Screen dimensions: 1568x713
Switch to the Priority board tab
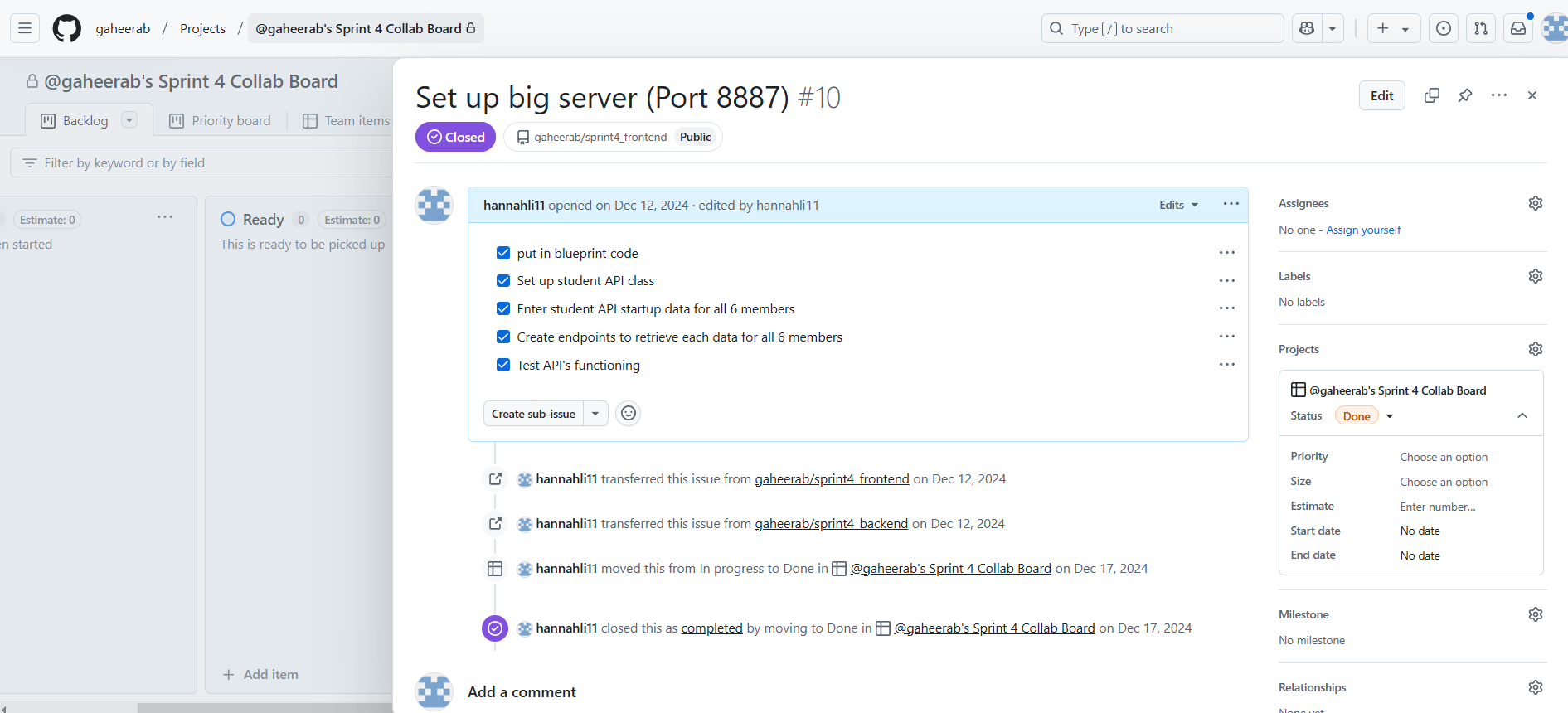[220, 120]
